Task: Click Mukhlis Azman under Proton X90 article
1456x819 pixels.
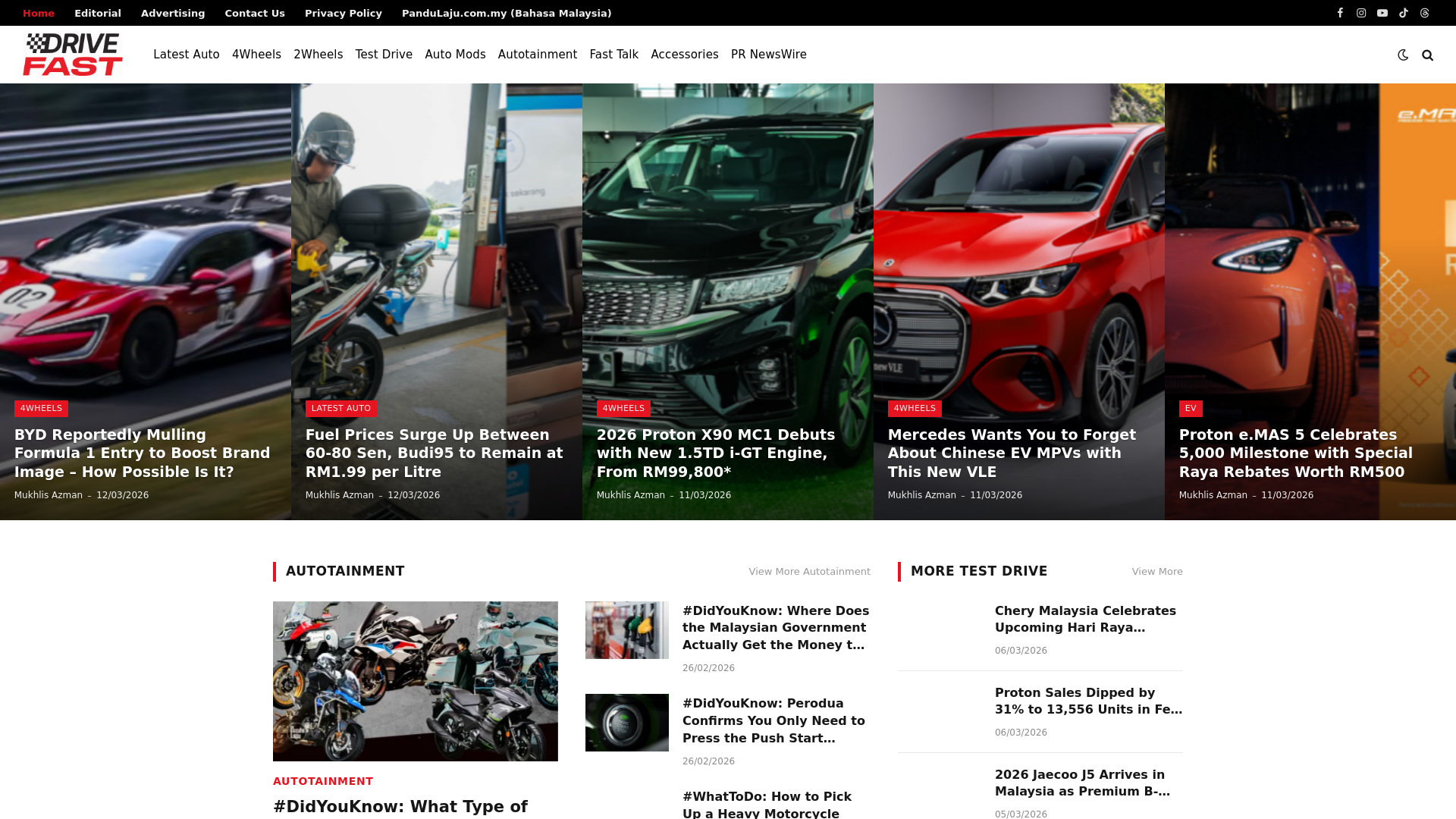Action: 631,495
